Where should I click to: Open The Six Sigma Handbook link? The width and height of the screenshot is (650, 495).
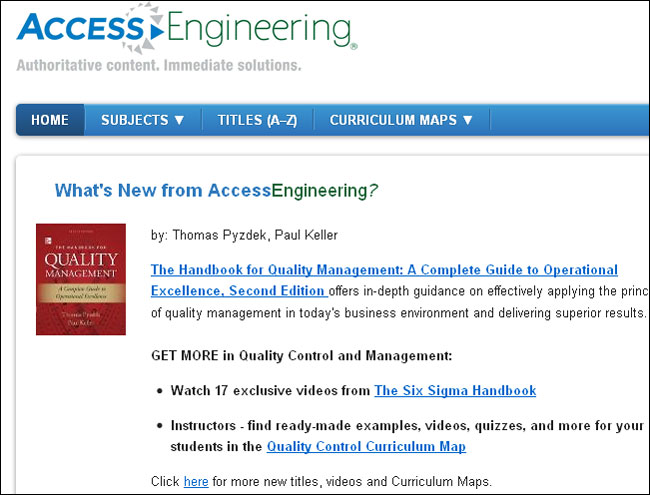click(x=455, y=391)
